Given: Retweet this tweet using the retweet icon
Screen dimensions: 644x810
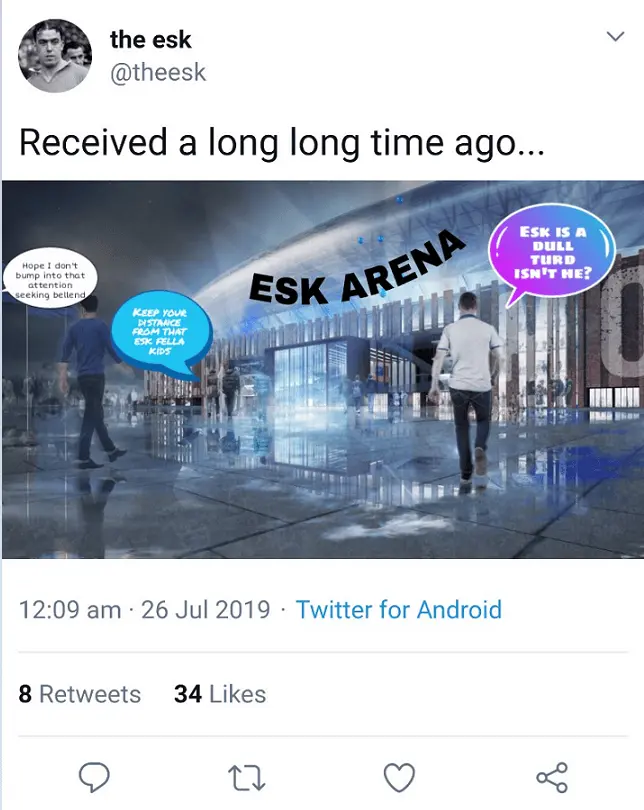Looking at the screenshot, I should click(x=246, y=776).
